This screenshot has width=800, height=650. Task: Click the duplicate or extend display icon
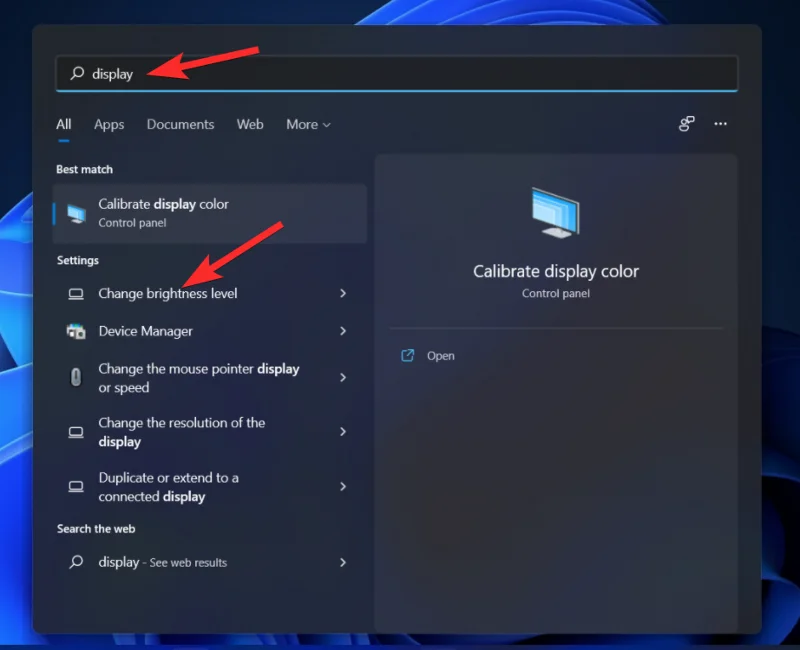point(76,487)
